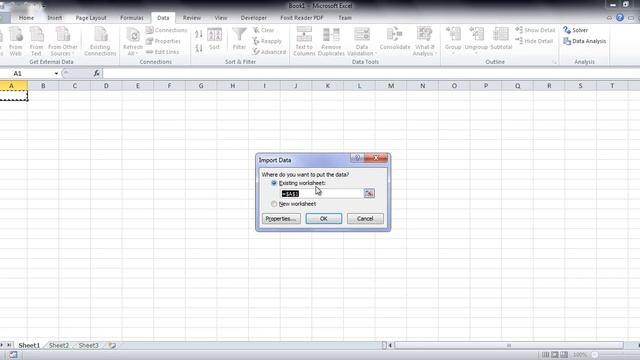Open the Team ribbon tab
The image size is (640, 360).
(345, 18)
